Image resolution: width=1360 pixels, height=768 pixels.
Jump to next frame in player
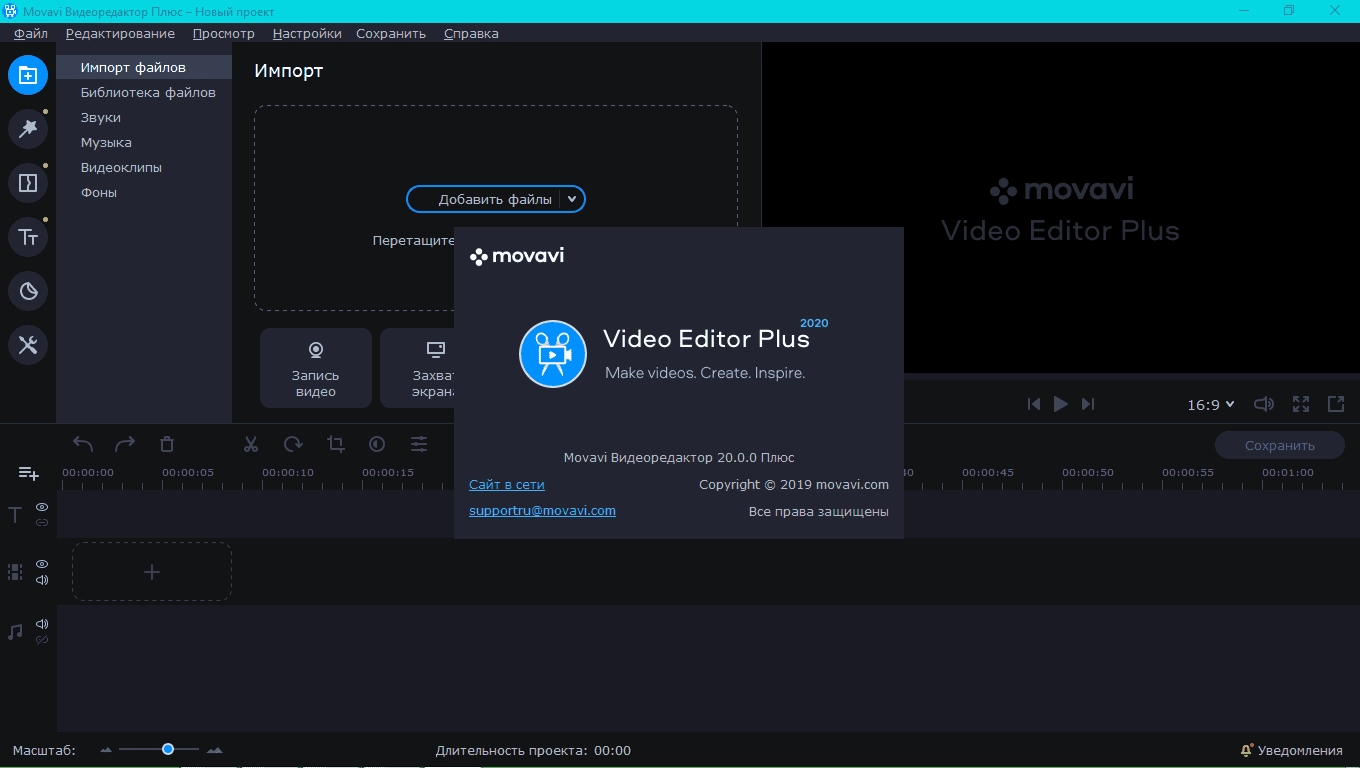[x=1088, y=404]
